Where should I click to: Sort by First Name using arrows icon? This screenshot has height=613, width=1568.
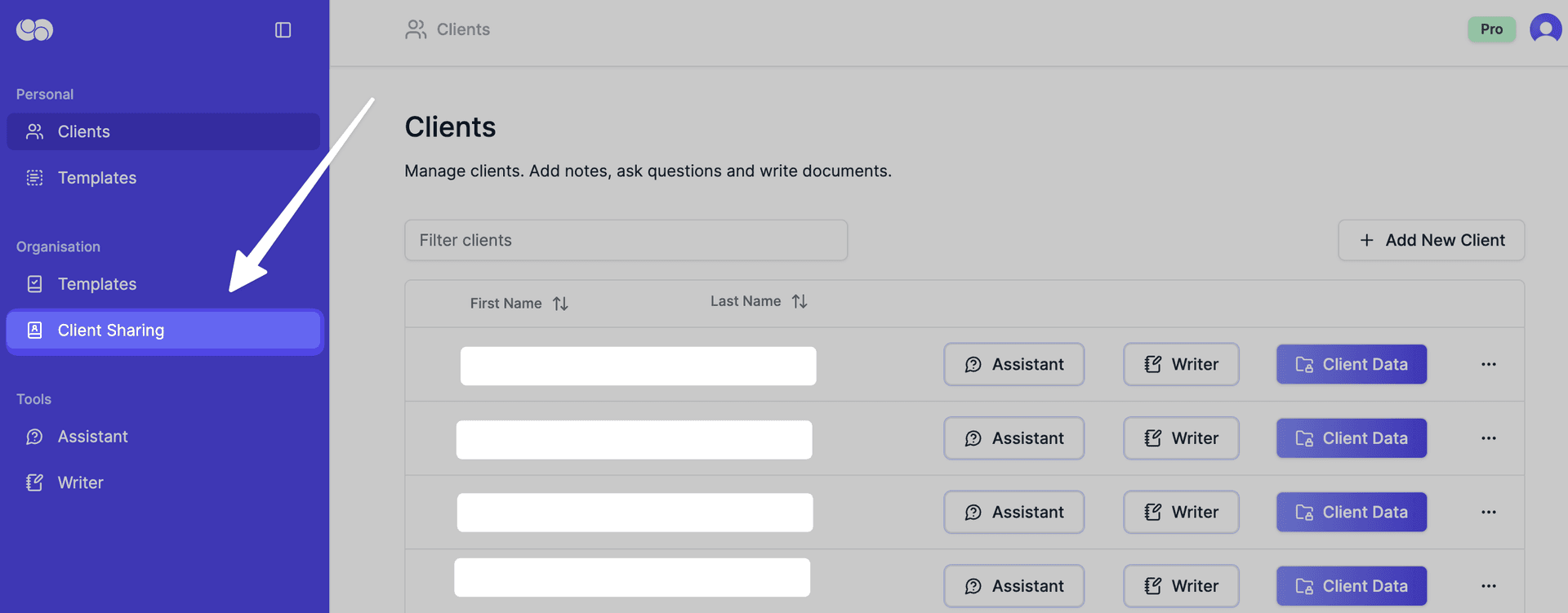point(560,304)
